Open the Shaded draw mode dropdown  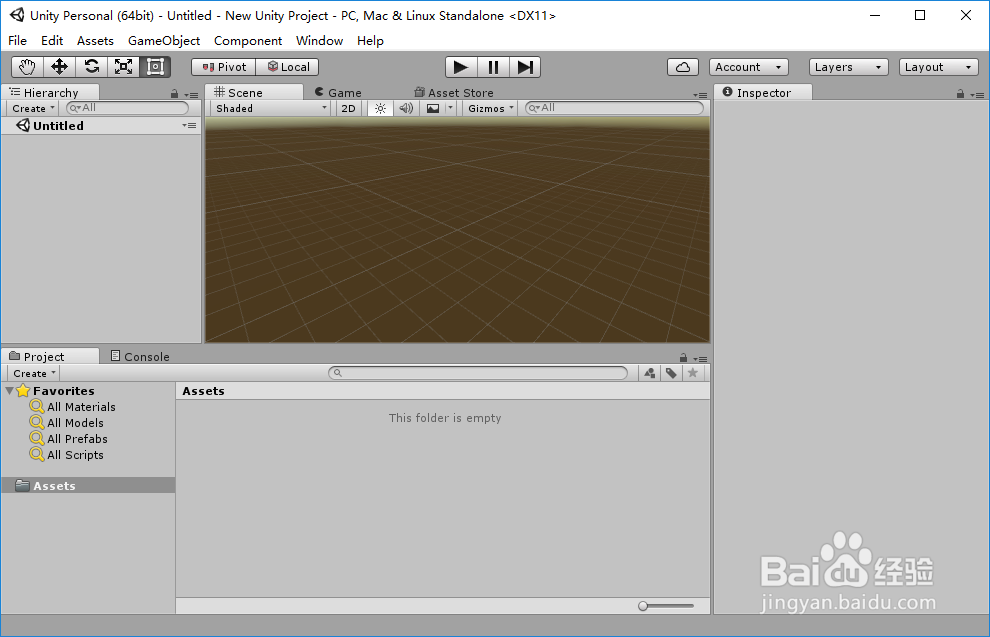pyautogui.click(x=268, y=107)
